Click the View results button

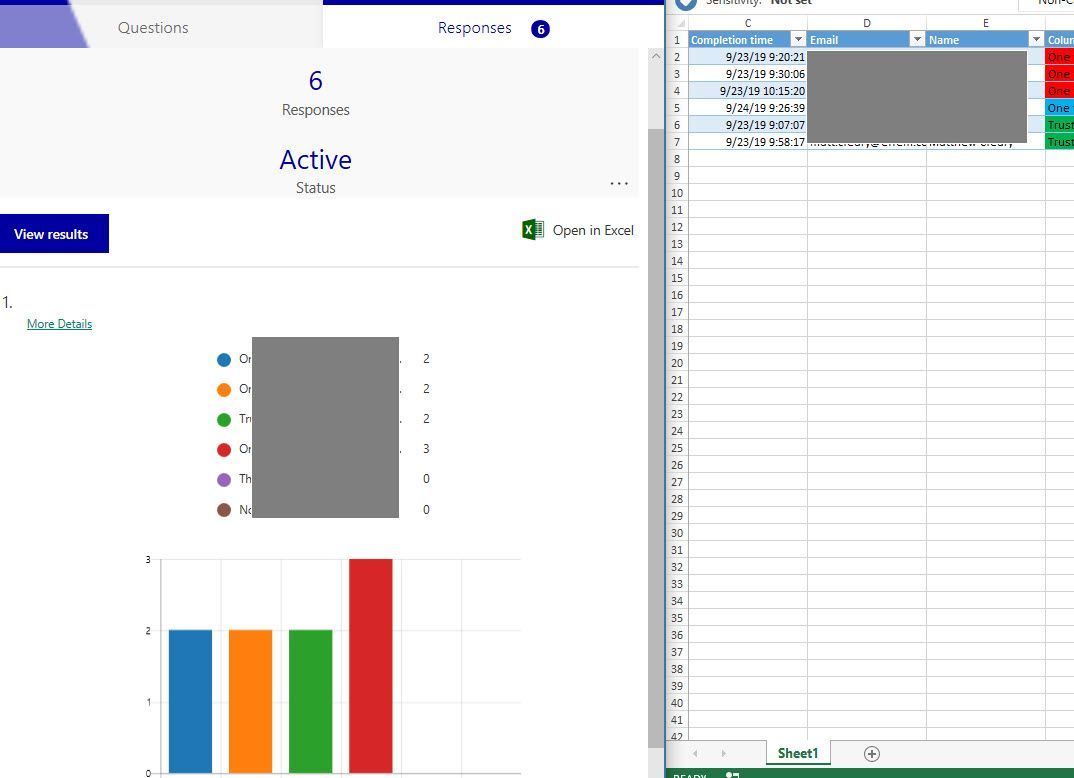pyautogui.click(x=51, y=233)
